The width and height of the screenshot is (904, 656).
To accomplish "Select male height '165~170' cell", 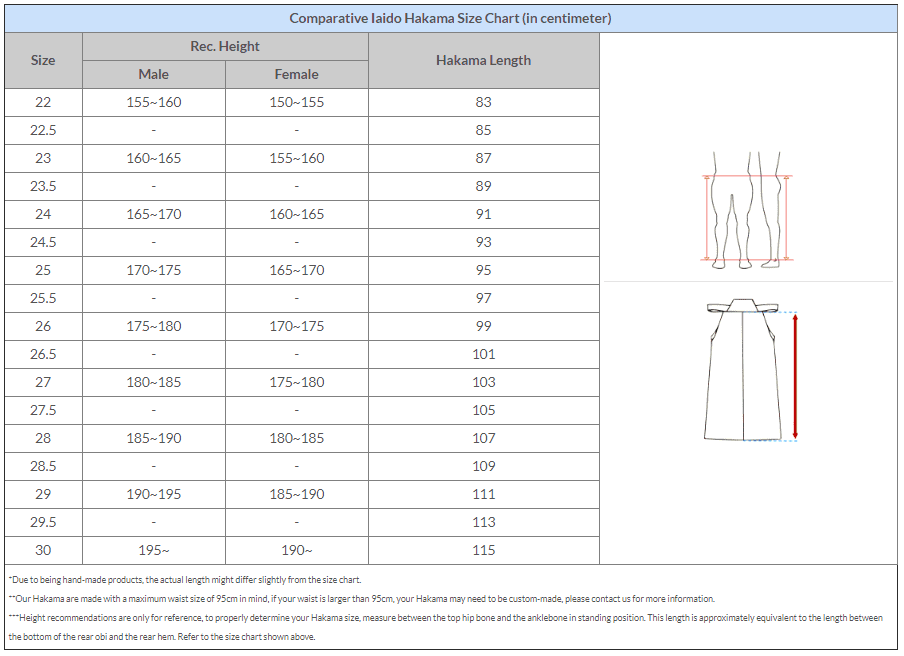I will [154, 214].
